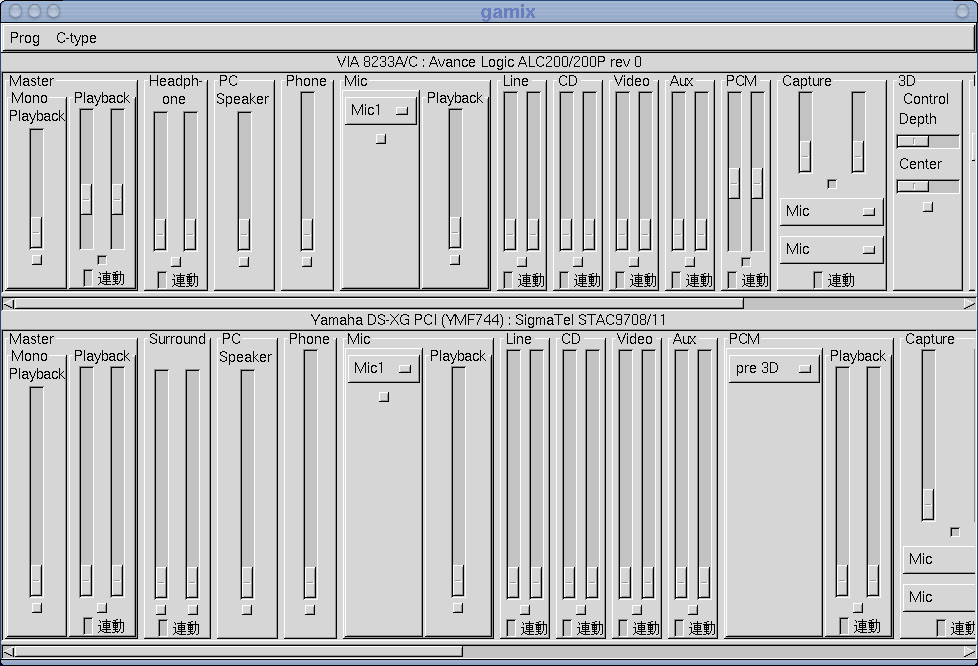Toggle the small box between VIA Capture sliders

point(832,184)
